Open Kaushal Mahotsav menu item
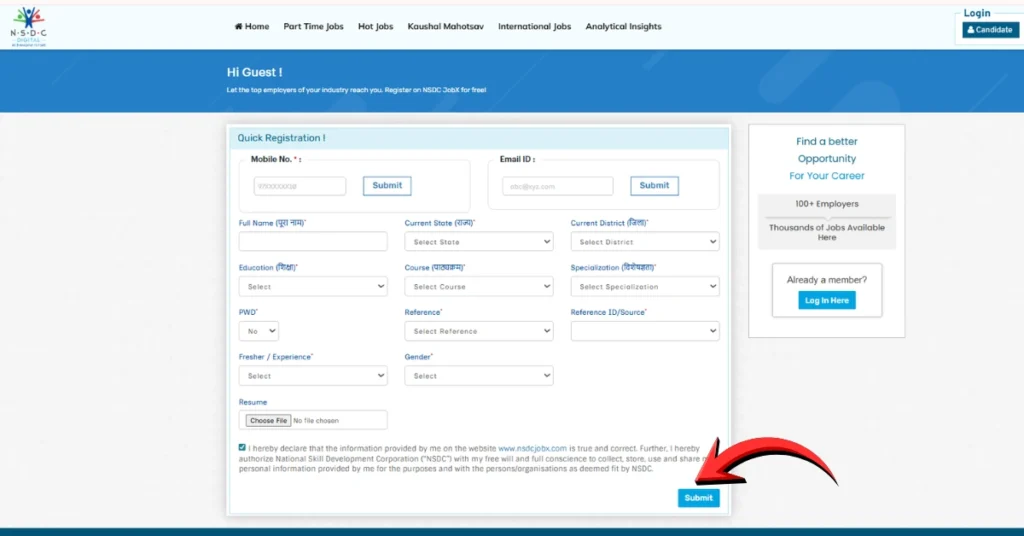Image resolution: width=1024 pixels, height=536 pixels. pyautogui.click(x=445, y=27)
